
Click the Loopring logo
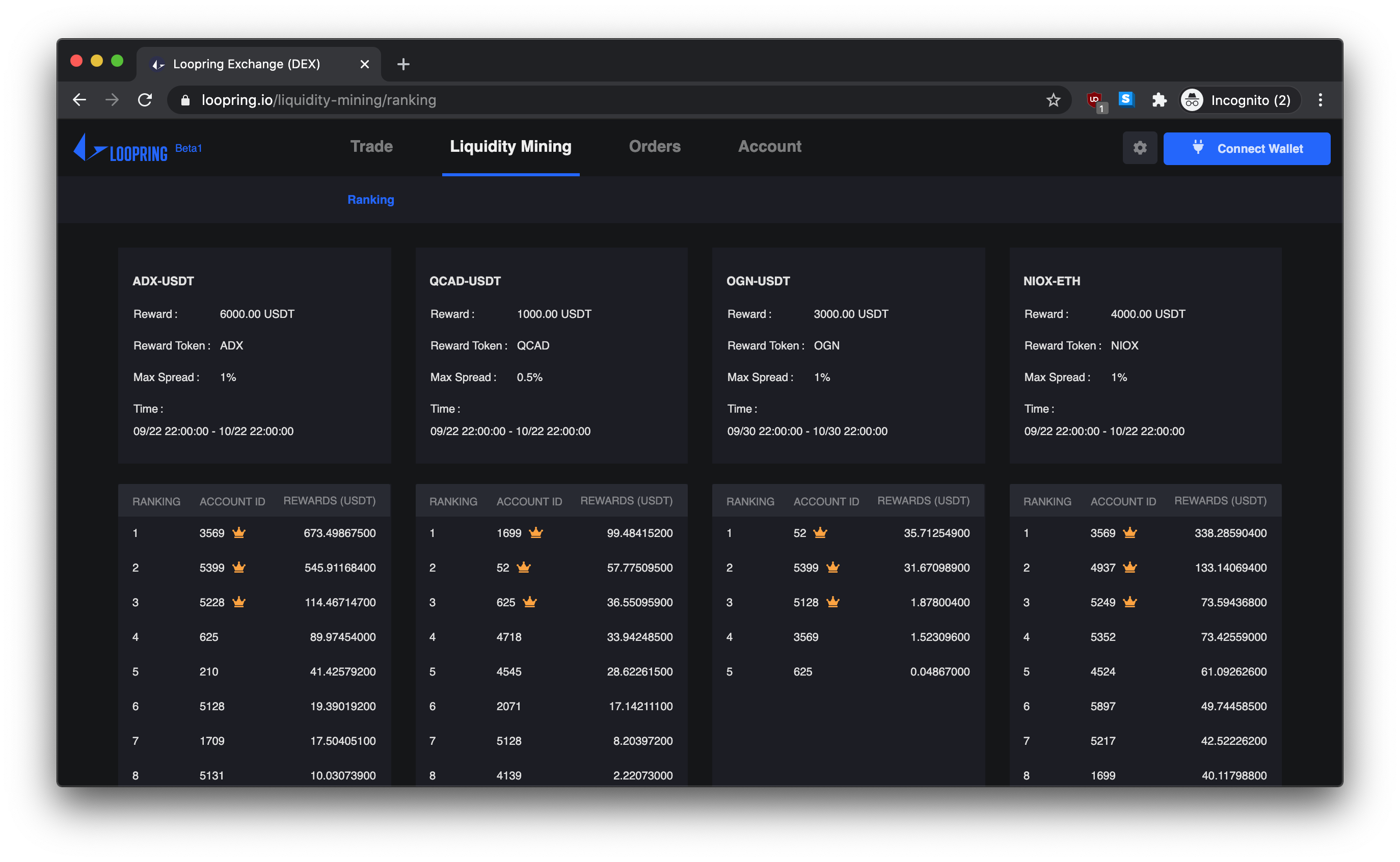tap(121, 149)
